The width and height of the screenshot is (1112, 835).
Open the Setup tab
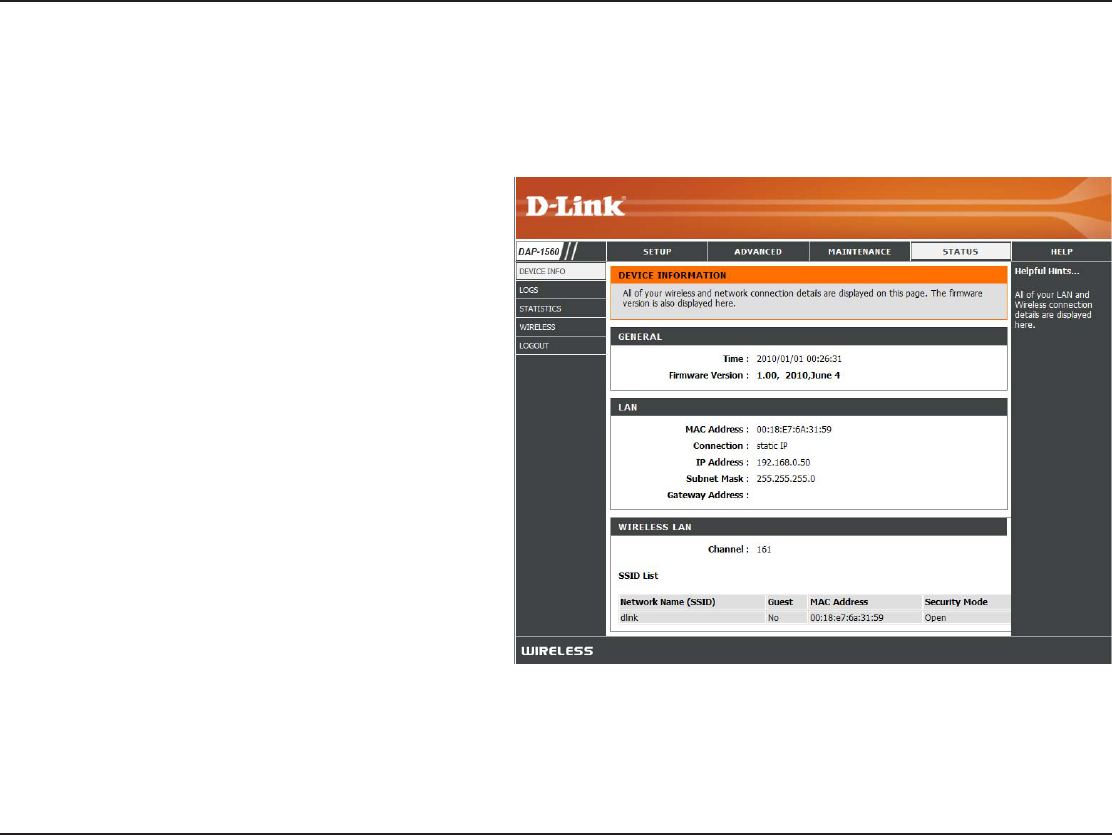tap(657, 252)
